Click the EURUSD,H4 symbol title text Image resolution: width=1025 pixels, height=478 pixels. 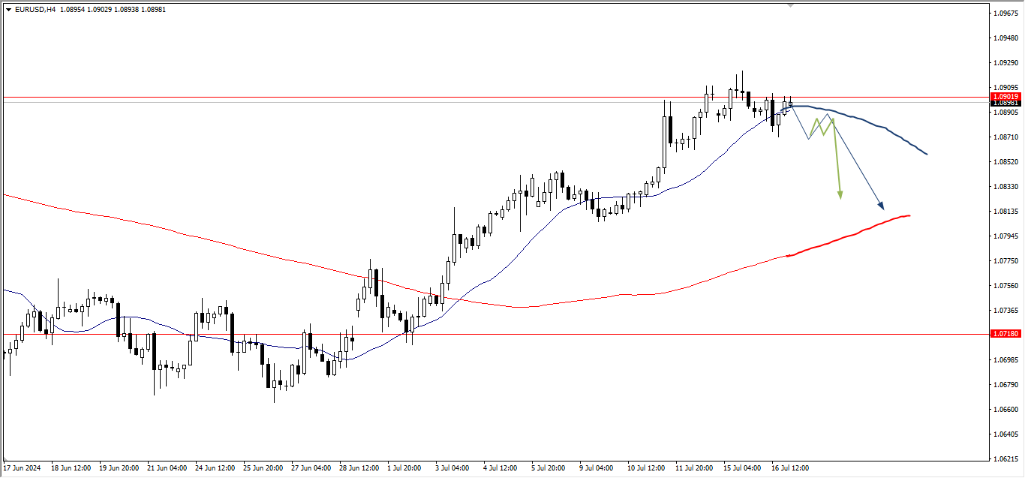(x=36, y=11)
